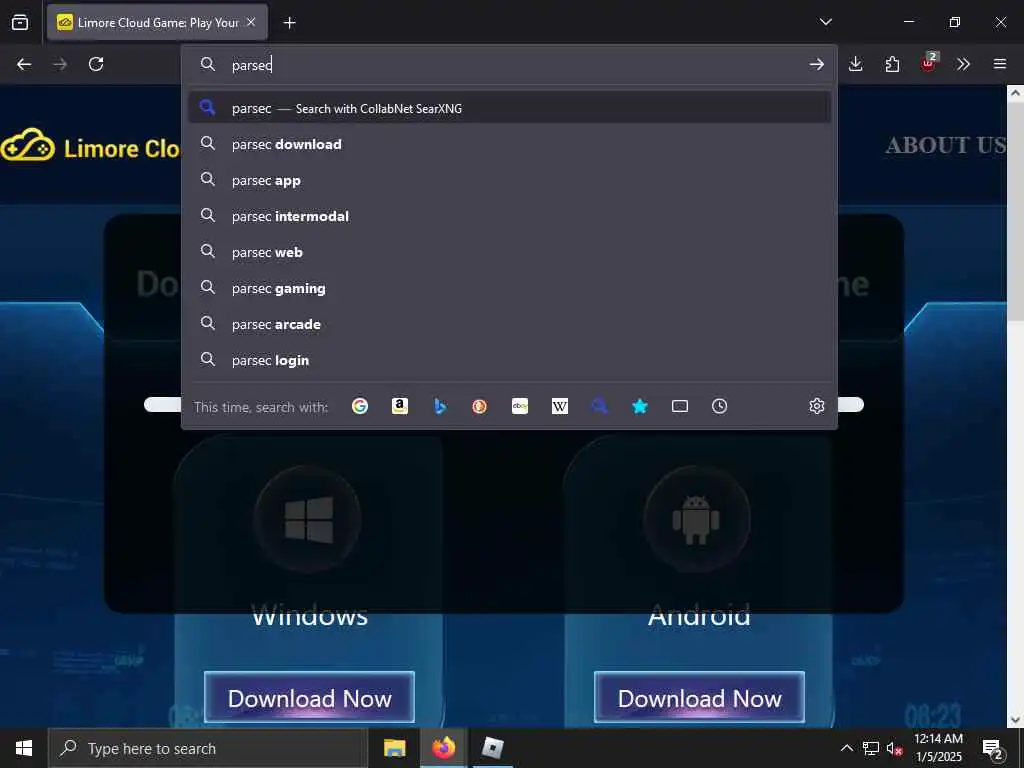Open a new tab
The width and height of the screenshot is (1024, 768).
click(289, 23)
